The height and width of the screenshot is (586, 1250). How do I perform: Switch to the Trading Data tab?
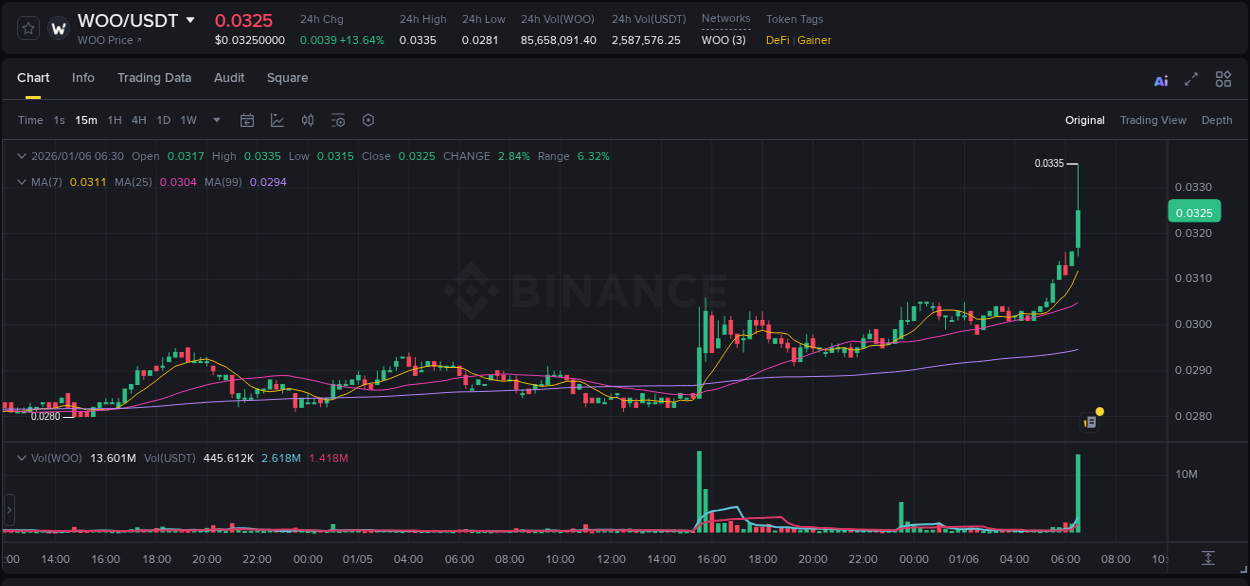pyautogui.click(x=154, y=78)
